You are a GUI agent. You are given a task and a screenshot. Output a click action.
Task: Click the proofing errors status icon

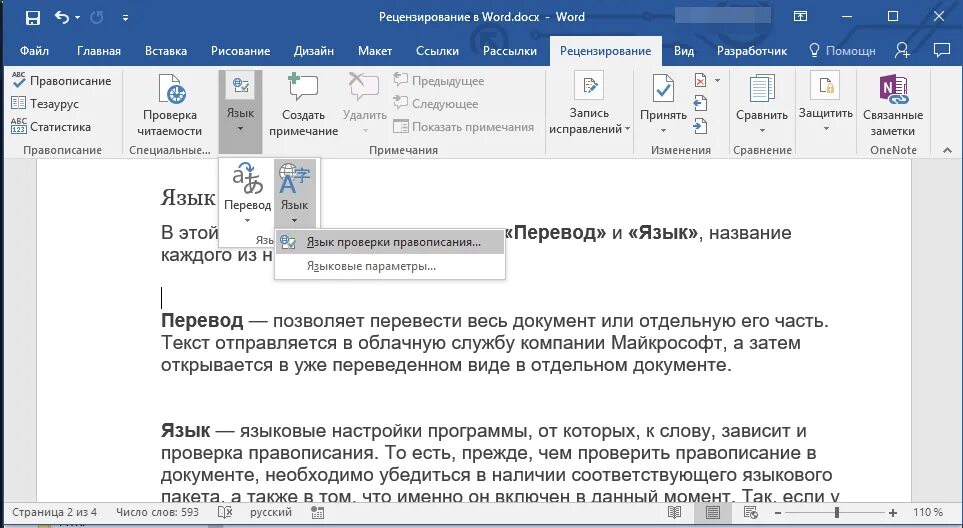click(x=225, y=512)
